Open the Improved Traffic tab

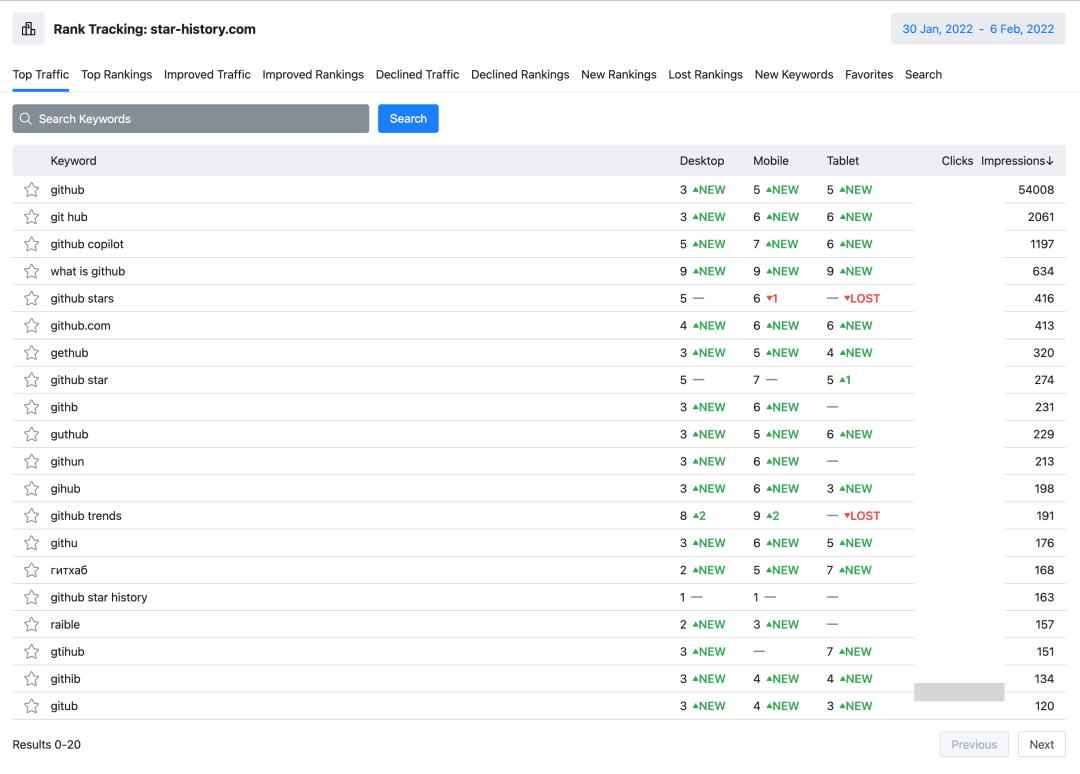click(x=207, y=74)
